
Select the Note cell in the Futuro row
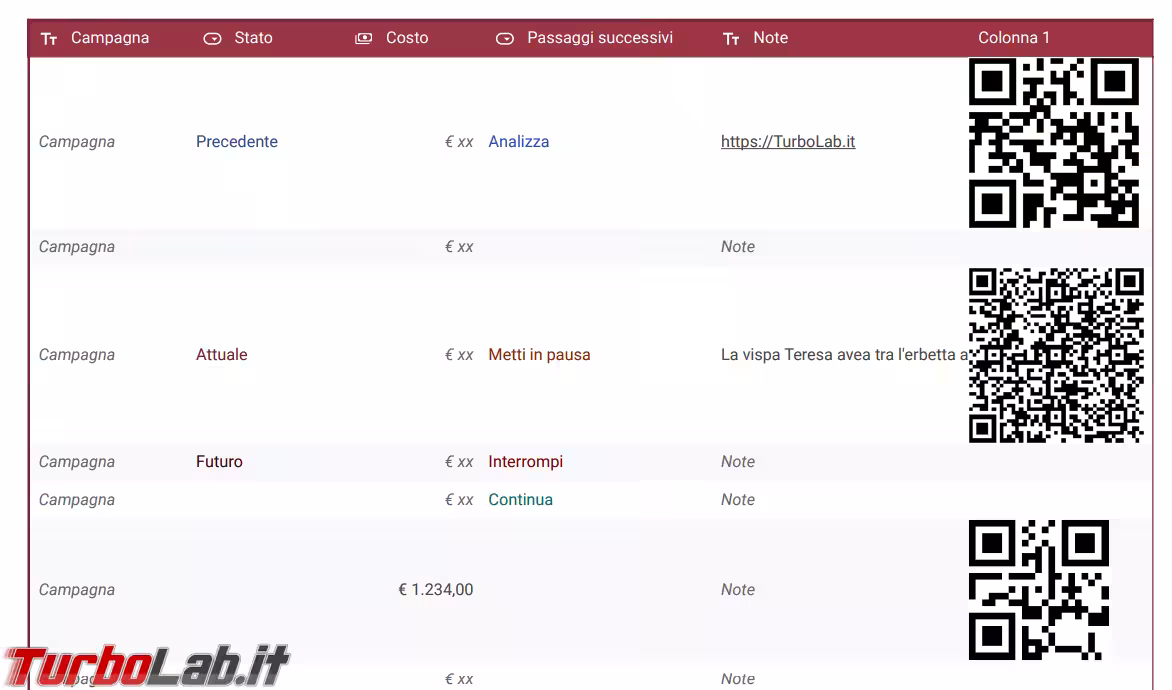[x=738, y=462]
